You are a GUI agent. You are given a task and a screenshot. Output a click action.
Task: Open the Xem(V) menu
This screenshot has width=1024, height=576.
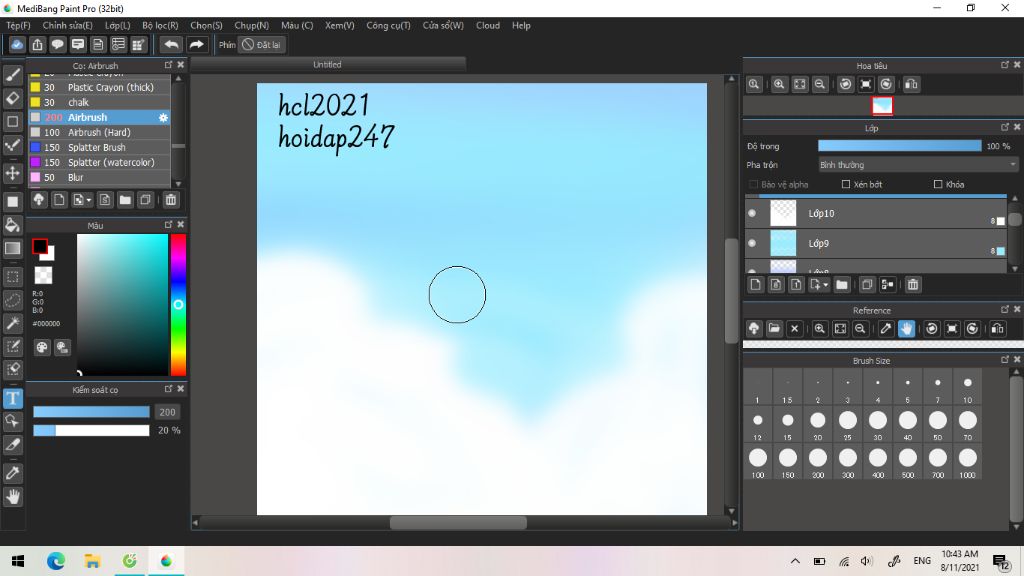340,25
